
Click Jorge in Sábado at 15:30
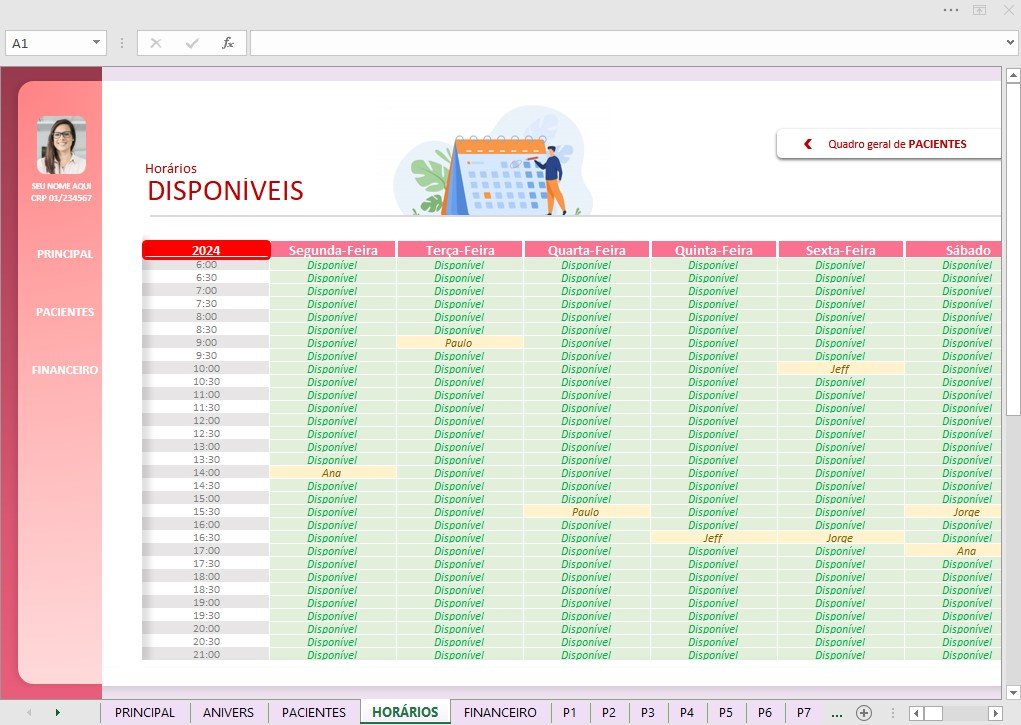tap(953, 512)
